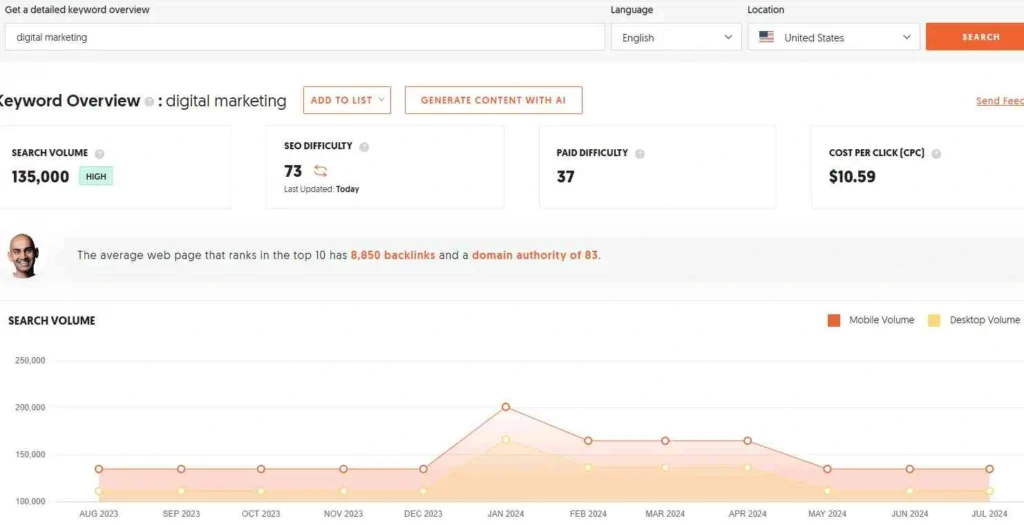This screenshot has width=1024, height=525.
Task: Click the DEC 2023 mobile volume data point
Action: pos(423,469)
